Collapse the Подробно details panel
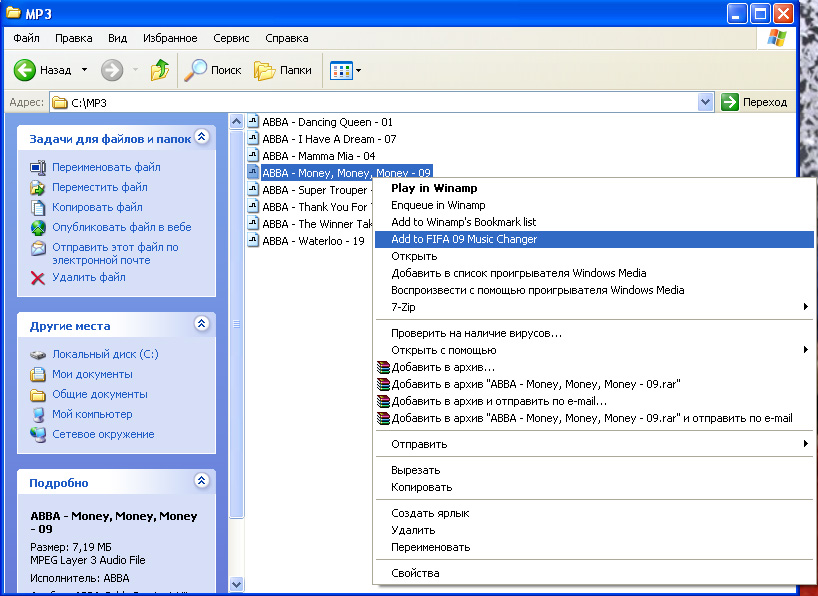This screenshot has width=818, height=596. coord(202,480)
